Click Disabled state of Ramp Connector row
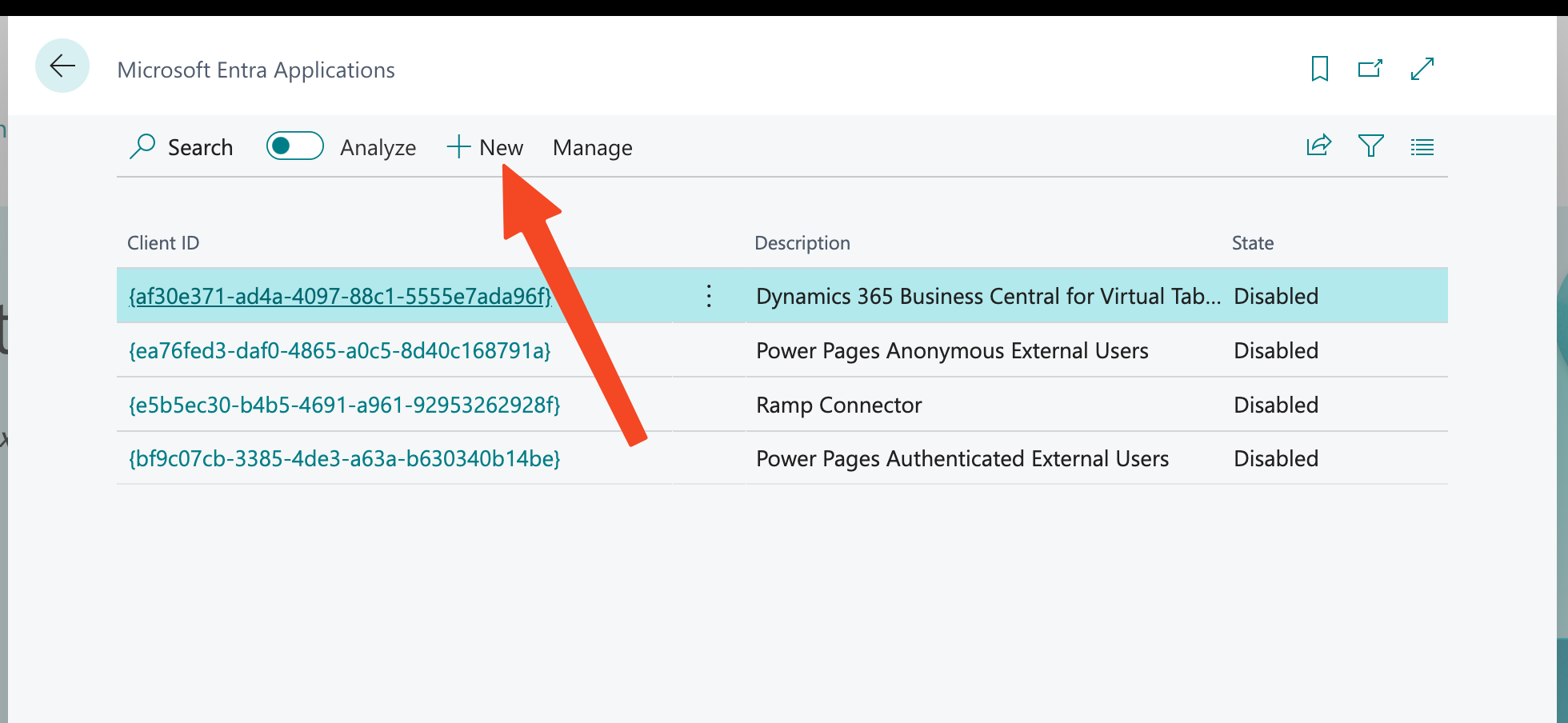1568x723 pixels. coord(1276,405)
